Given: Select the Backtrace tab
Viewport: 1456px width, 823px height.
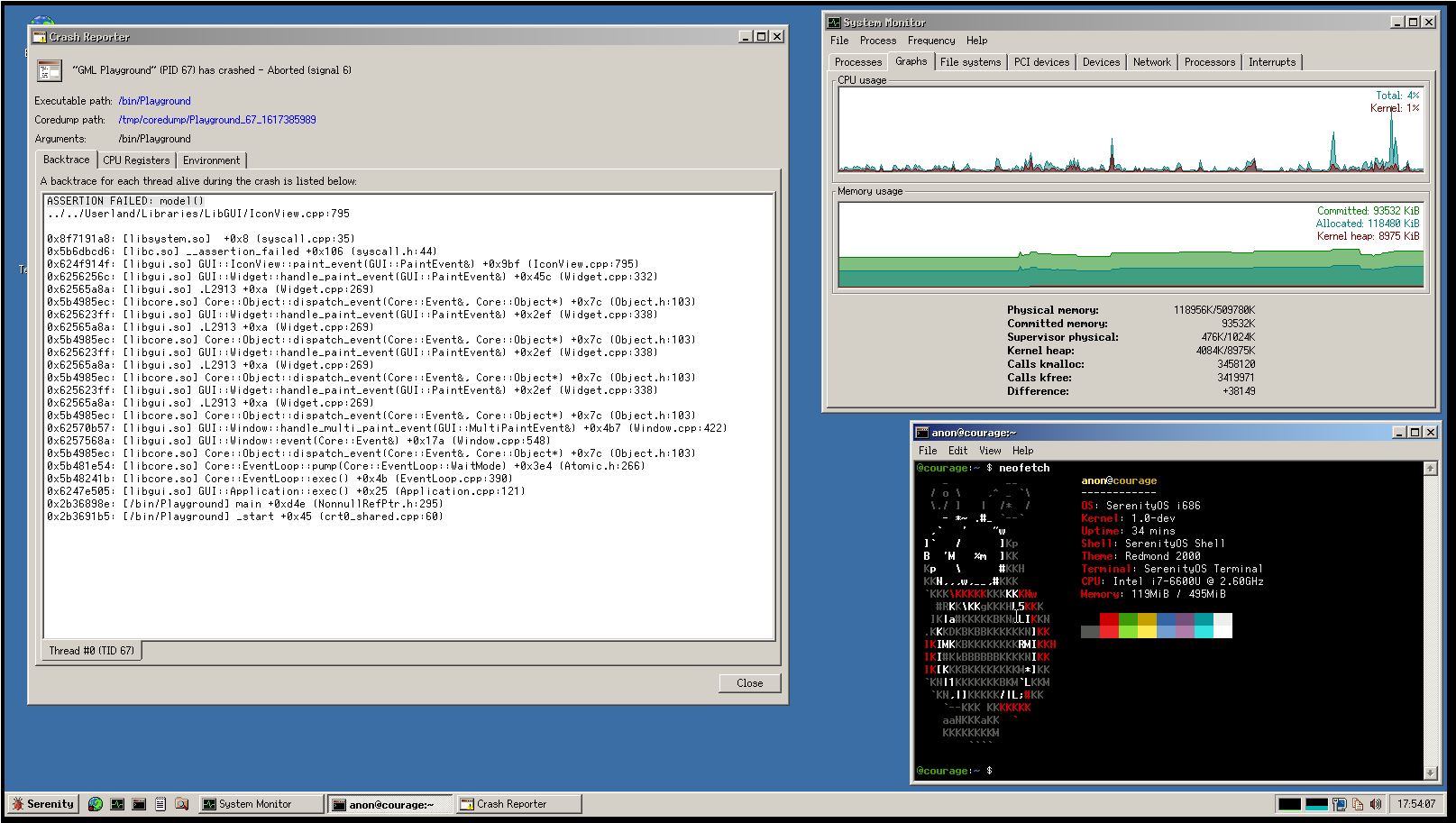Looking at the screenshot, I should coord(67,160).
